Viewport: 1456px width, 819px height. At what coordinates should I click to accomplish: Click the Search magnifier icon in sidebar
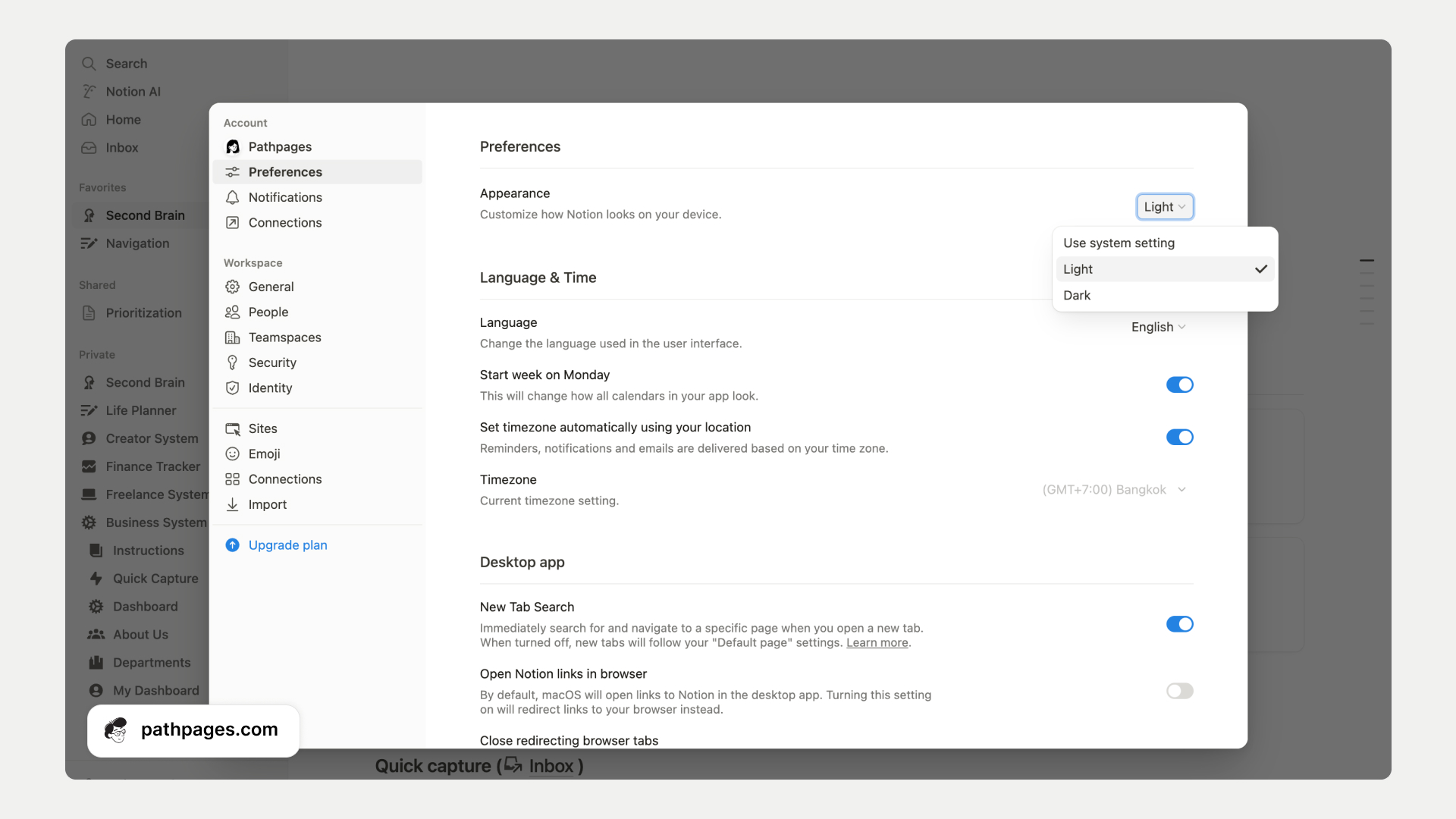tap(89, 64)
